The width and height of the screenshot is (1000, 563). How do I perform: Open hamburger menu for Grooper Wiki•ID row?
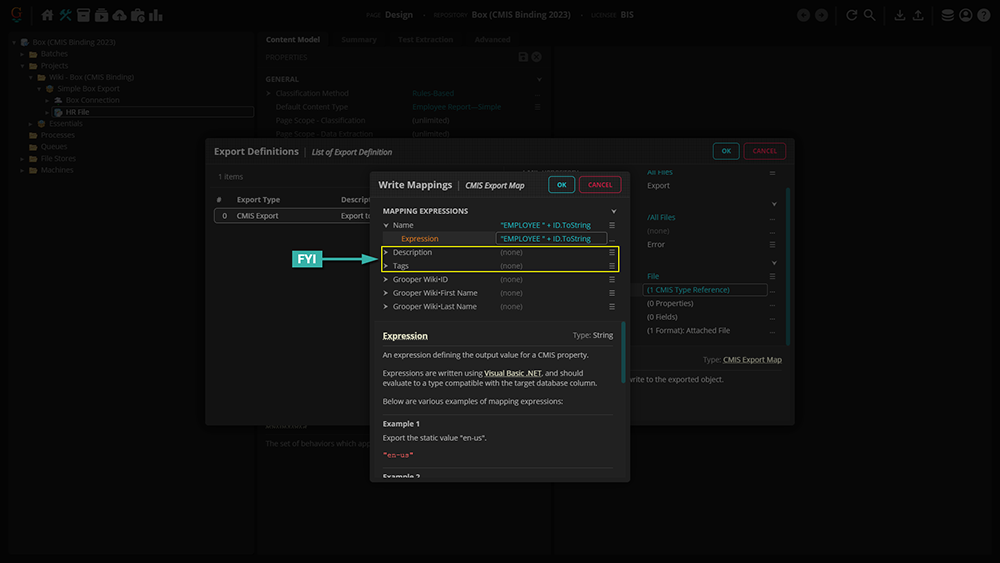612,280
